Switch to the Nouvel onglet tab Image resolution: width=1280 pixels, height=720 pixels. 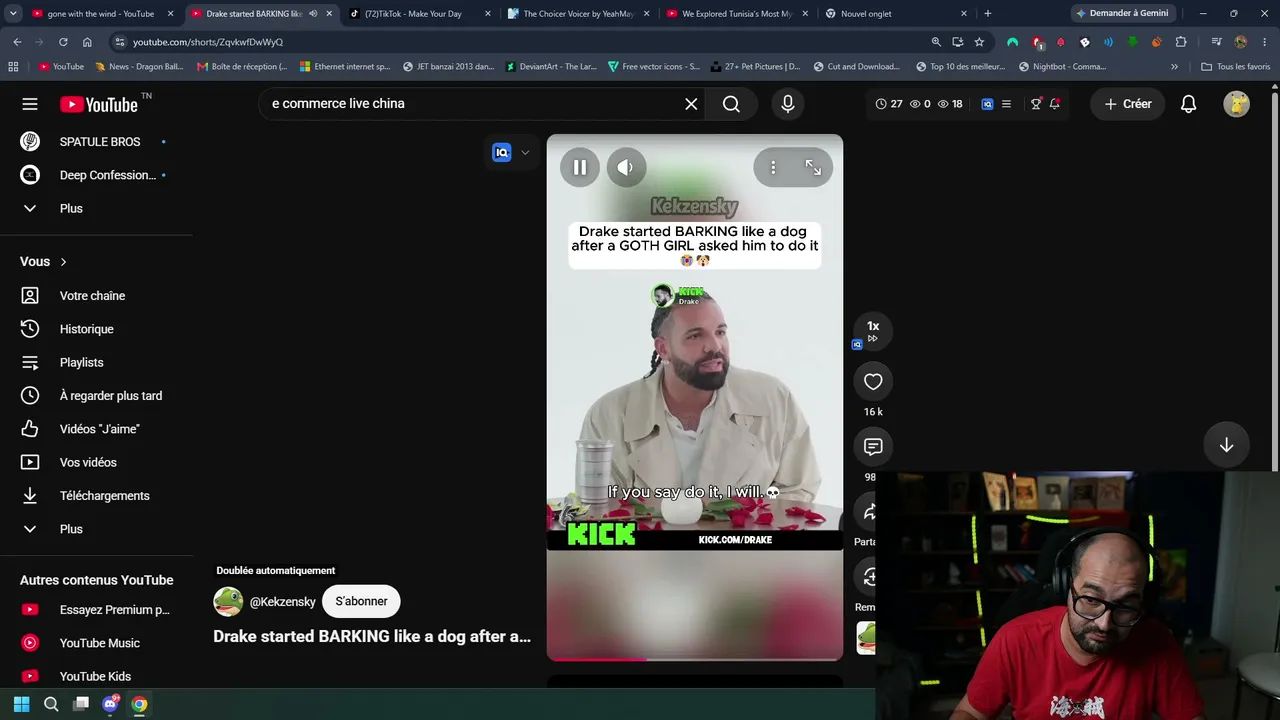tap(897, 14)
